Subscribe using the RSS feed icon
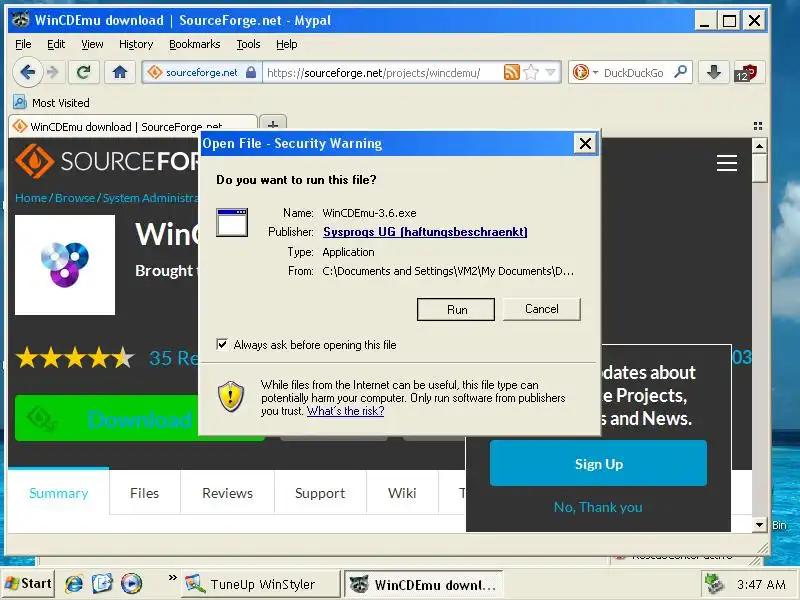This screenshot has height=600, width=800. tap(511, 72)
